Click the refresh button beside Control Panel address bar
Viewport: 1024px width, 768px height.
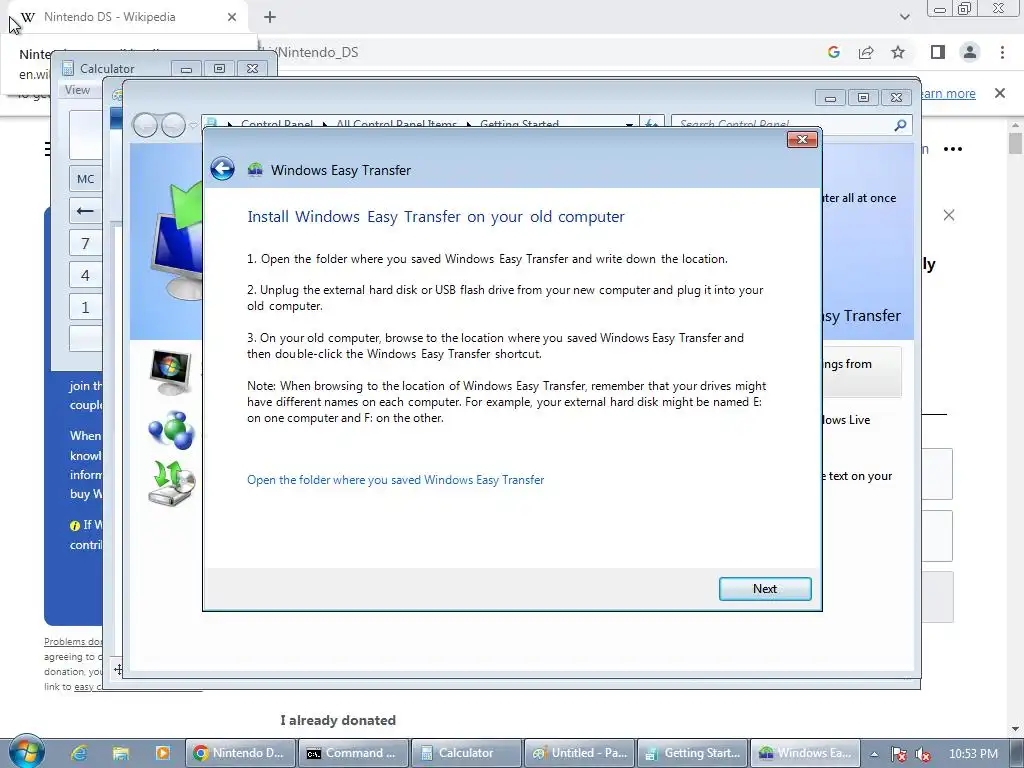click(651, 124)
